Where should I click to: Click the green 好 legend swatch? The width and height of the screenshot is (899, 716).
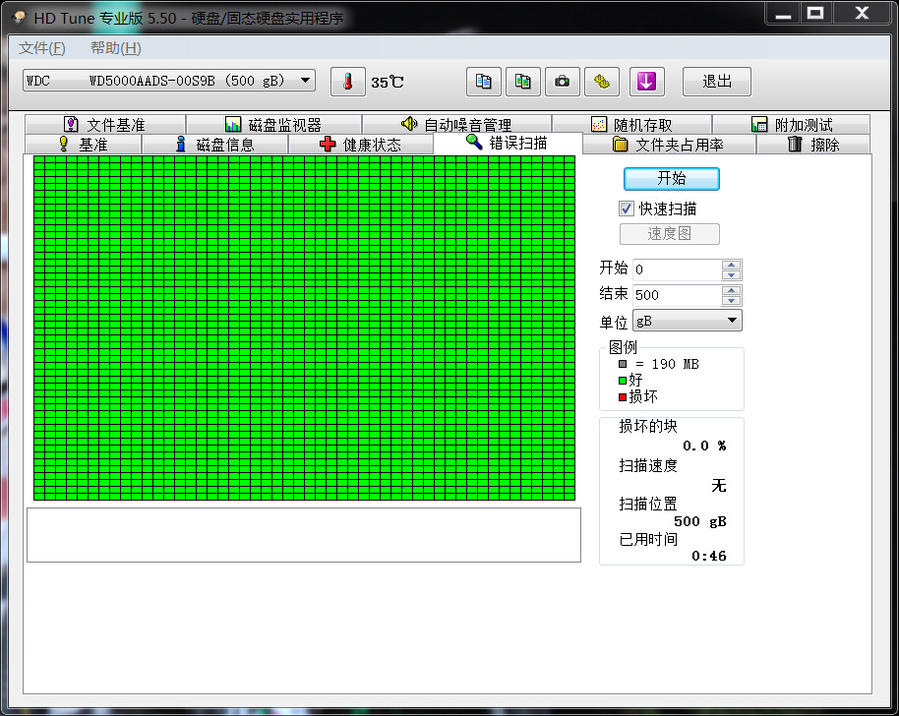click(623, 380)
